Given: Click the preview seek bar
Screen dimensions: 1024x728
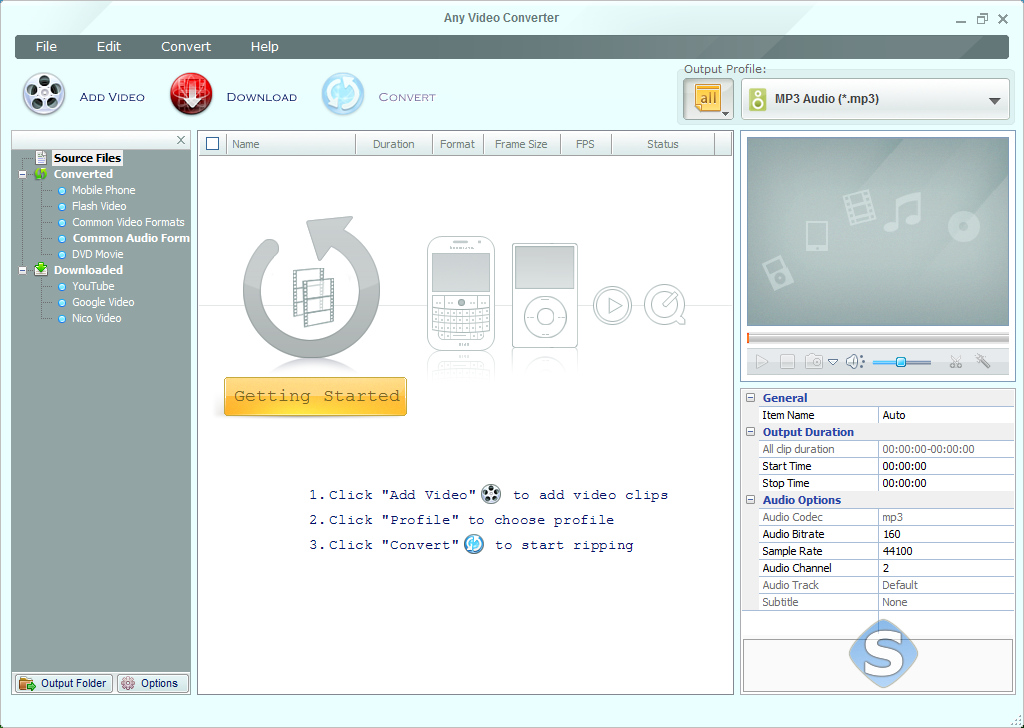Looking at the screenshot, I should pyautogui.click(x=878, y=338).
